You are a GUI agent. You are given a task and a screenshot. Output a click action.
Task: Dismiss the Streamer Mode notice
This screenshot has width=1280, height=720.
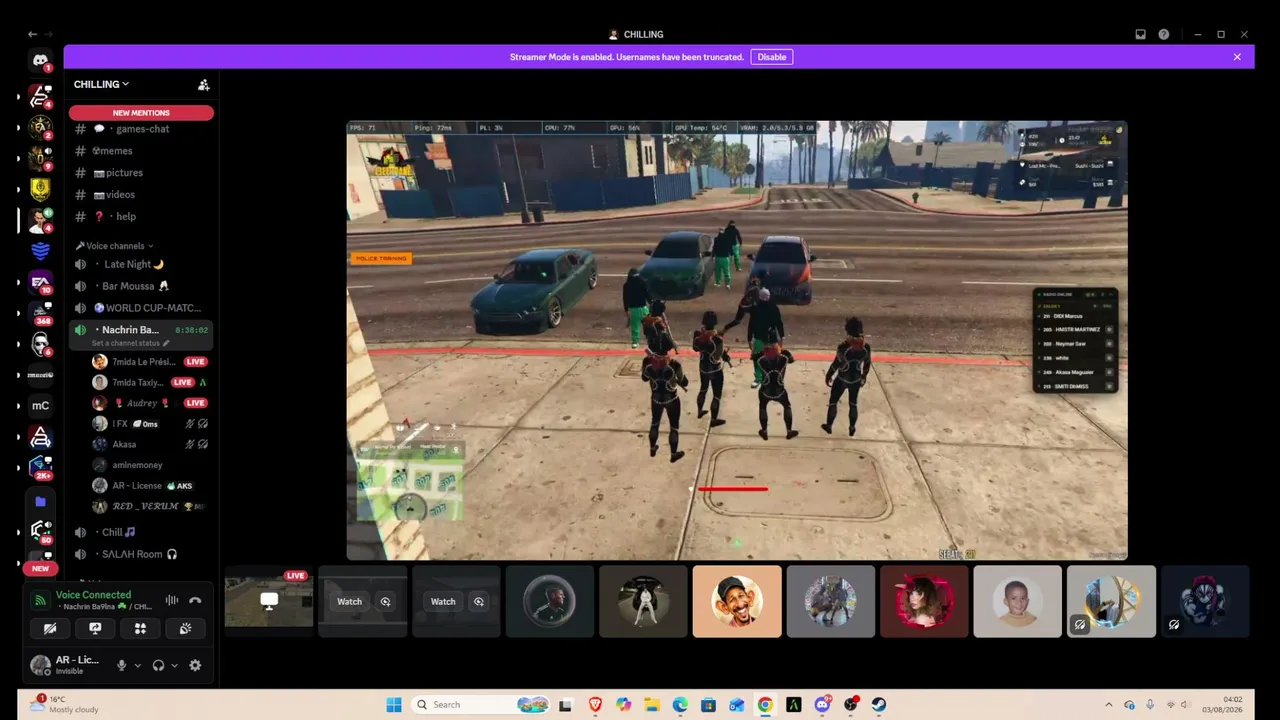tap(1237, 57)
